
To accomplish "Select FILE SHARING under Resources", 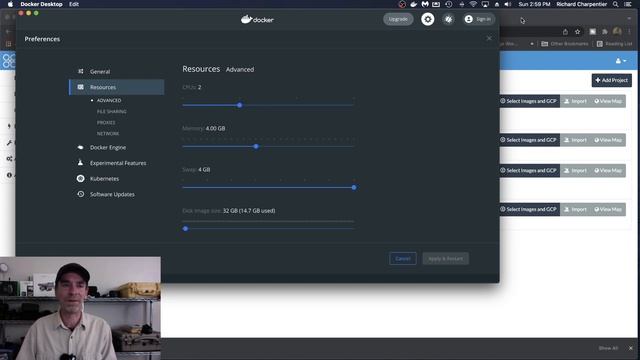I will (x=111, y=111).
